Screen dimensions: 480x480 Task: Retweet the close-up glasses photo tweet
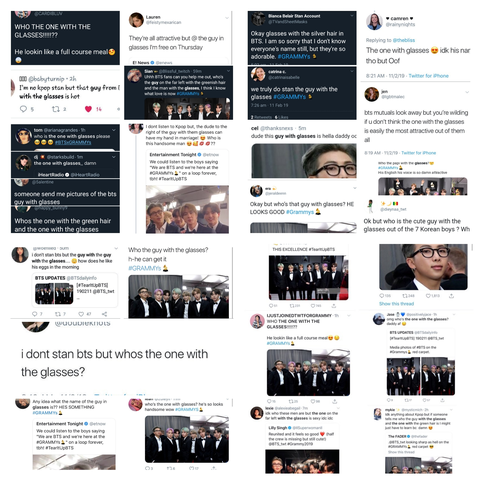coord(405,296)
